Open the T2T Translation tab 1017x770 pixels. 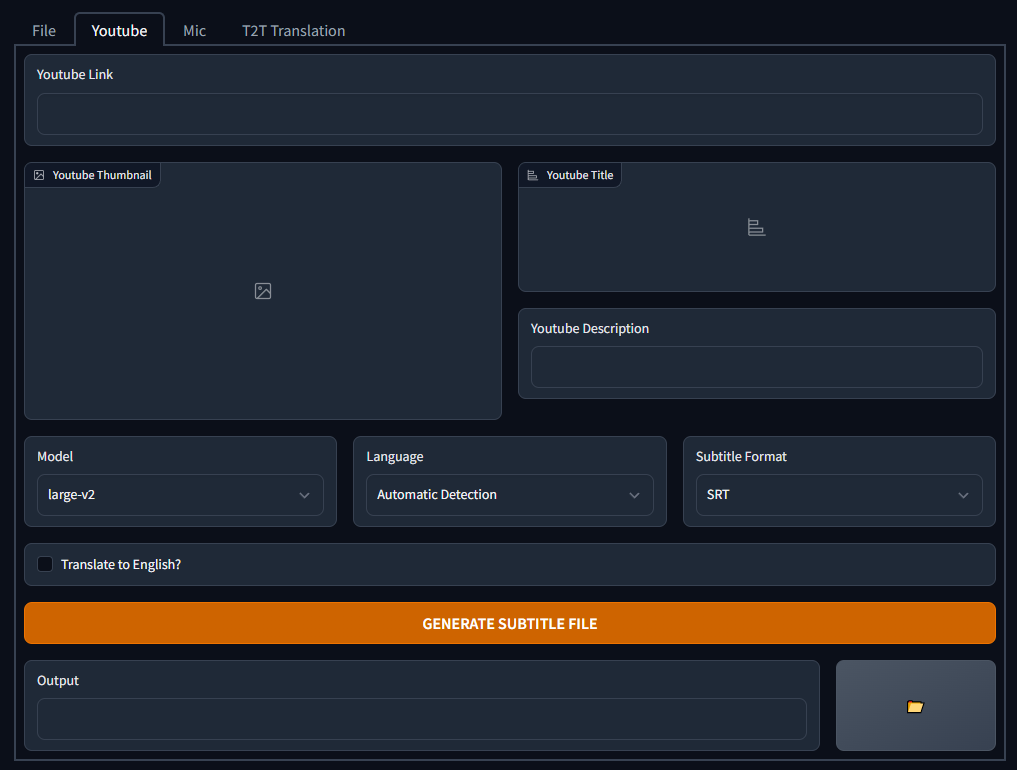pos(293,30)
